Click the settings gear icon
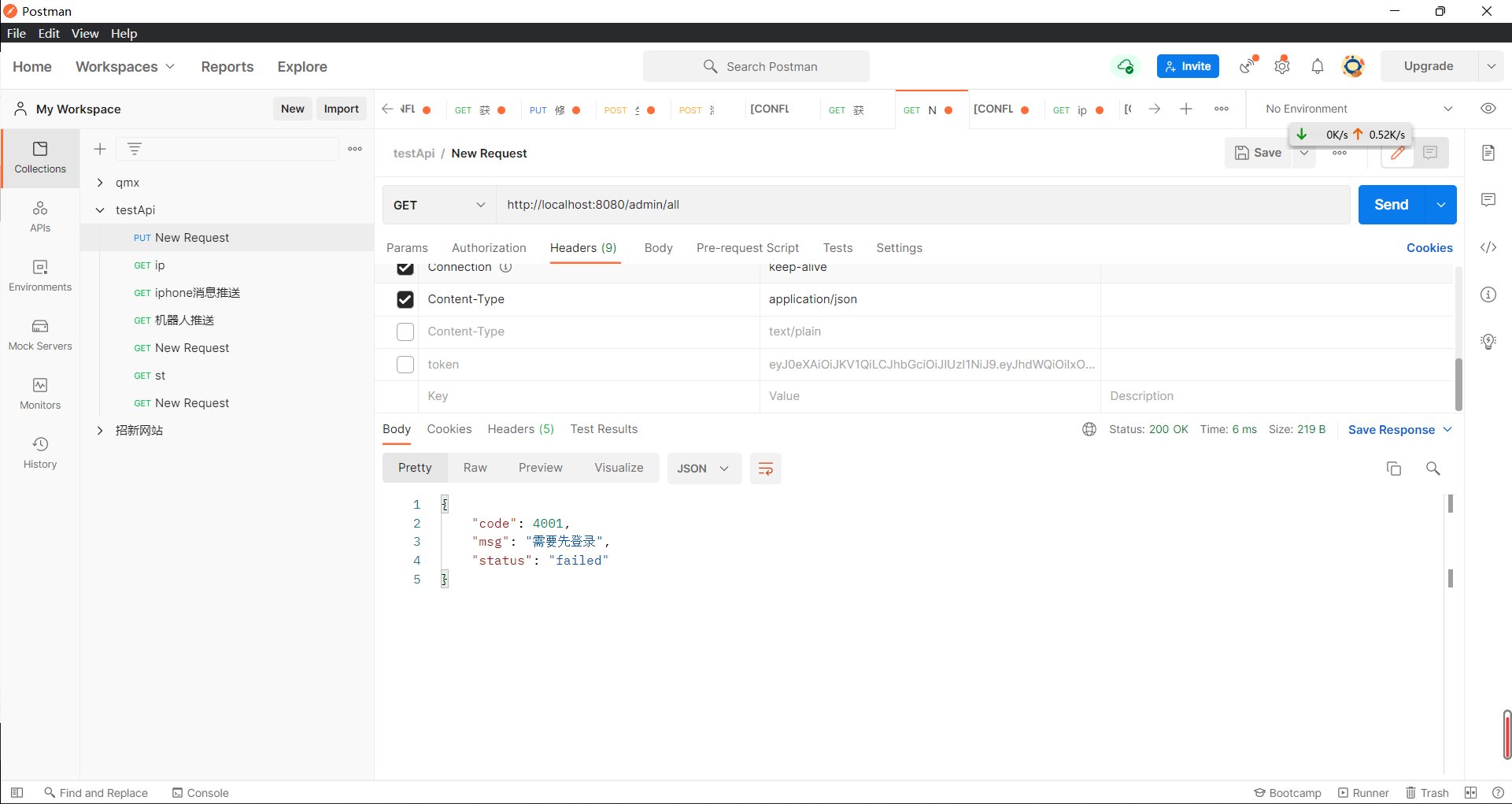1512x804 pixels. point(1282,66)
